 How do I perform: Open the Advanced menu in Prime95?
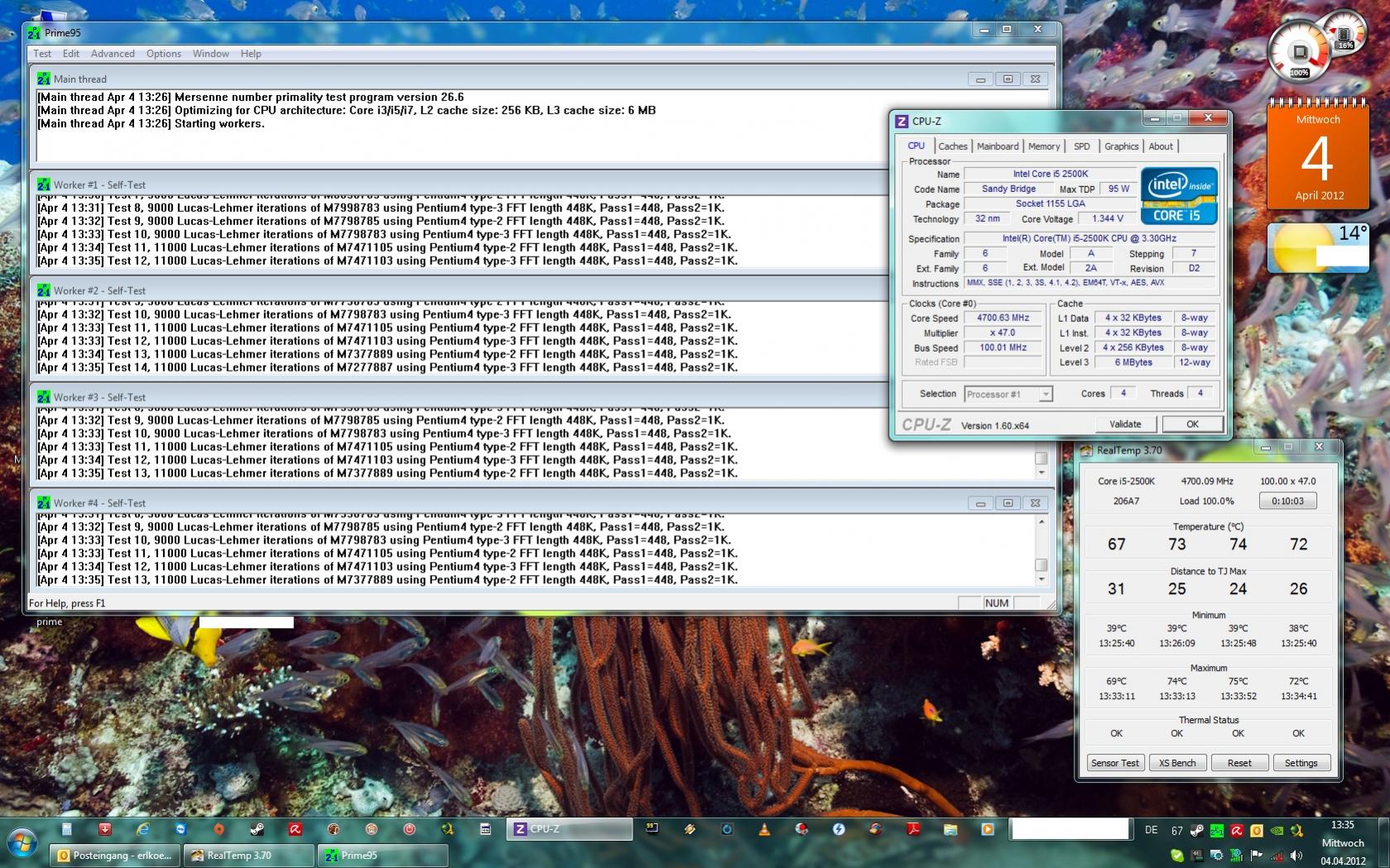pos(113,54)
